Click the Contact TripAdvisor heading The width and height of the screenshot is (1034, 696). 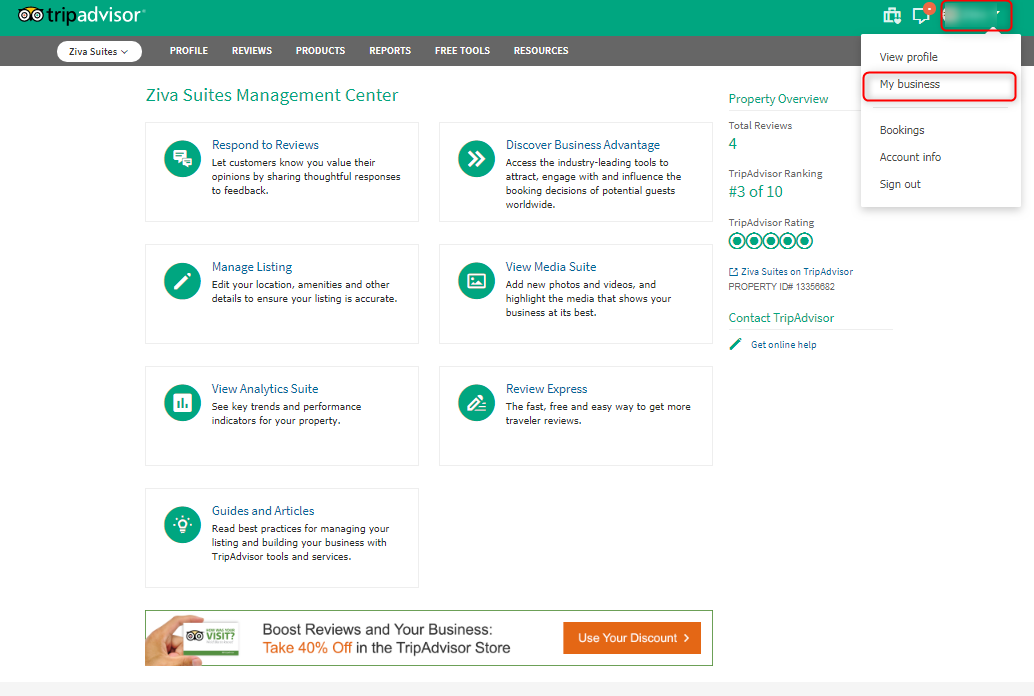tap(781, 318)
